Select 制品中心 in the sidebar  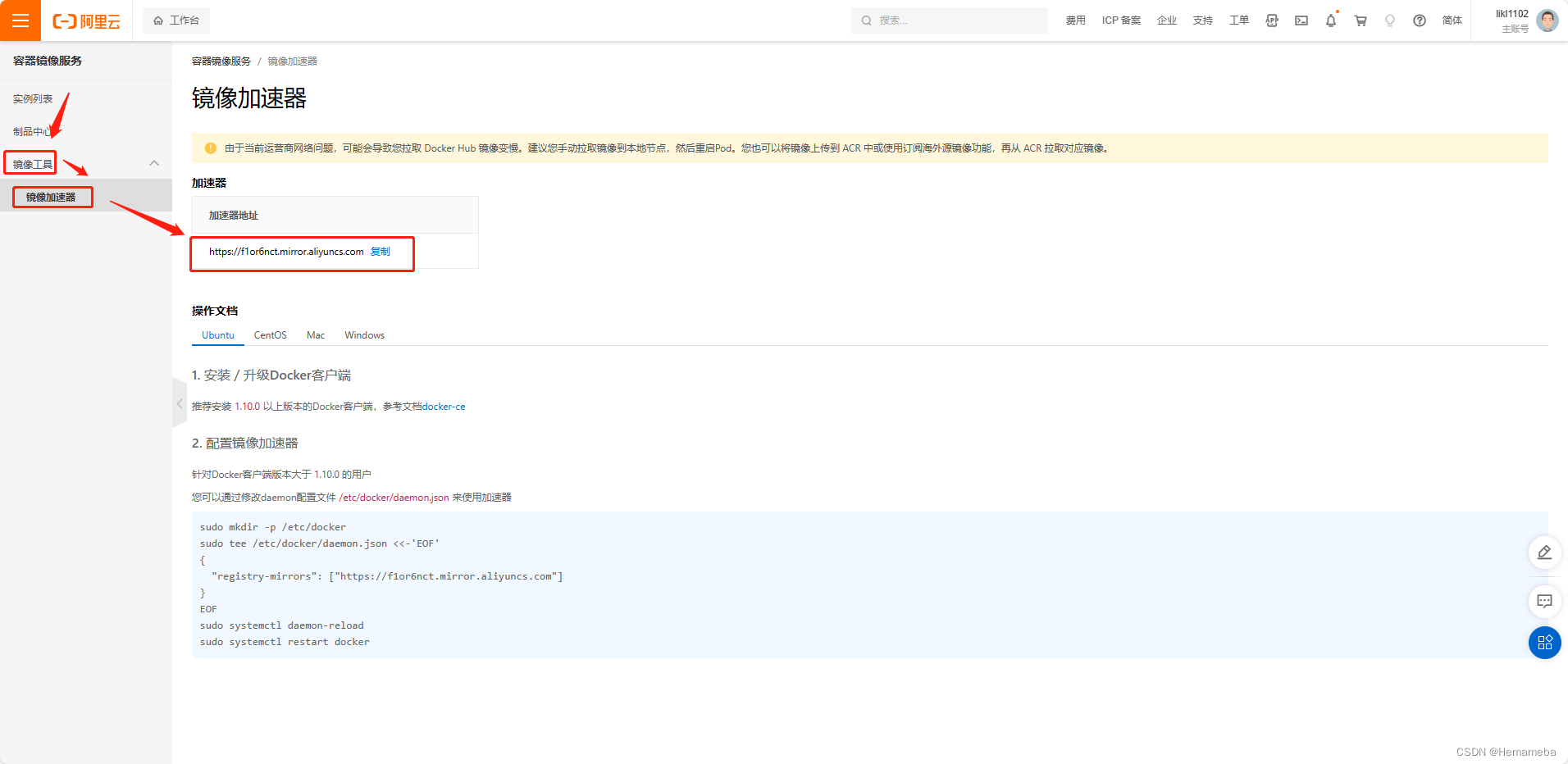[x=33, y=132]
